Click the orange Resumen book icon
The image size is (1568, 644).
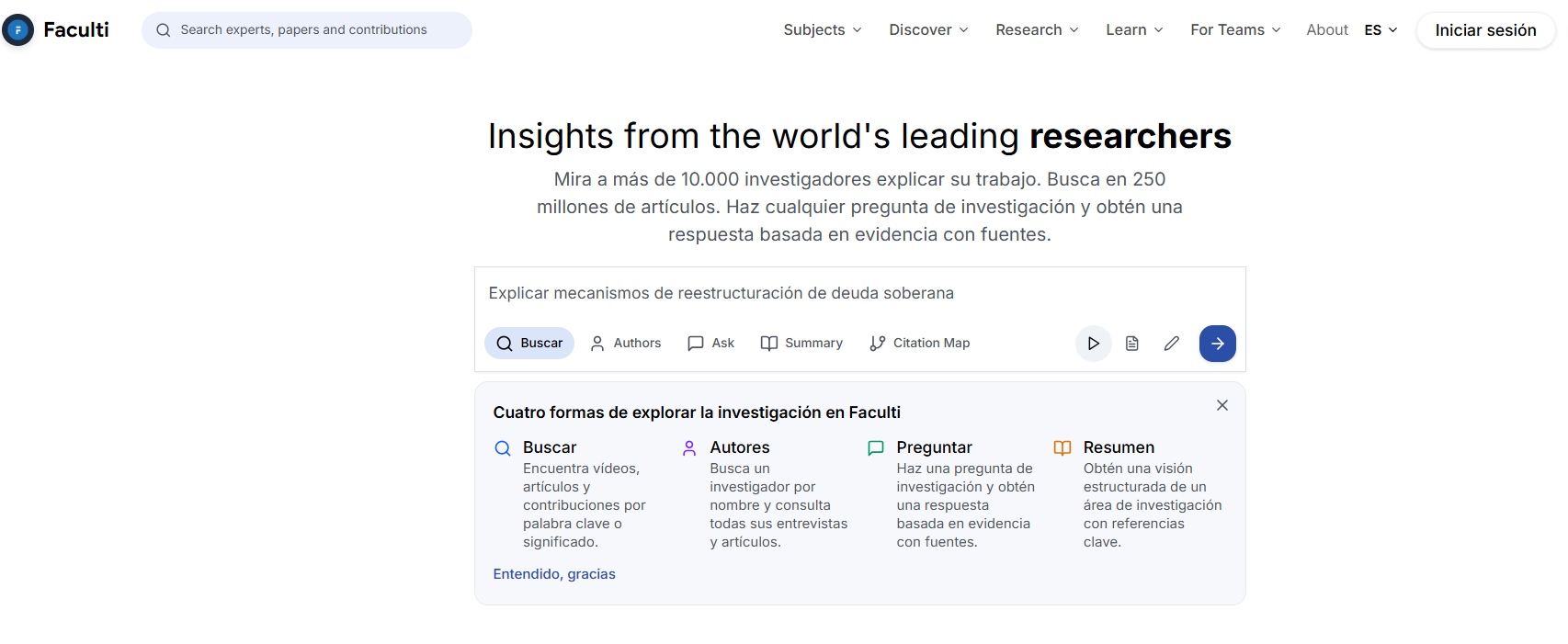(x=1062, y=448)
